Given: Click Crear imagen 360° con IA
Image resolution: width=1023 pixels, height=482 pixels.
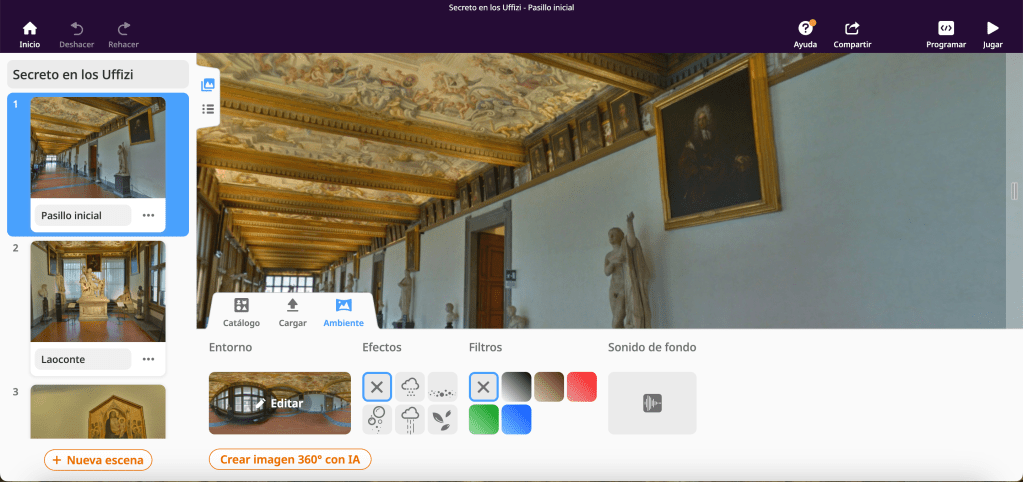Looking at the screenshot, I should [290, 459].
